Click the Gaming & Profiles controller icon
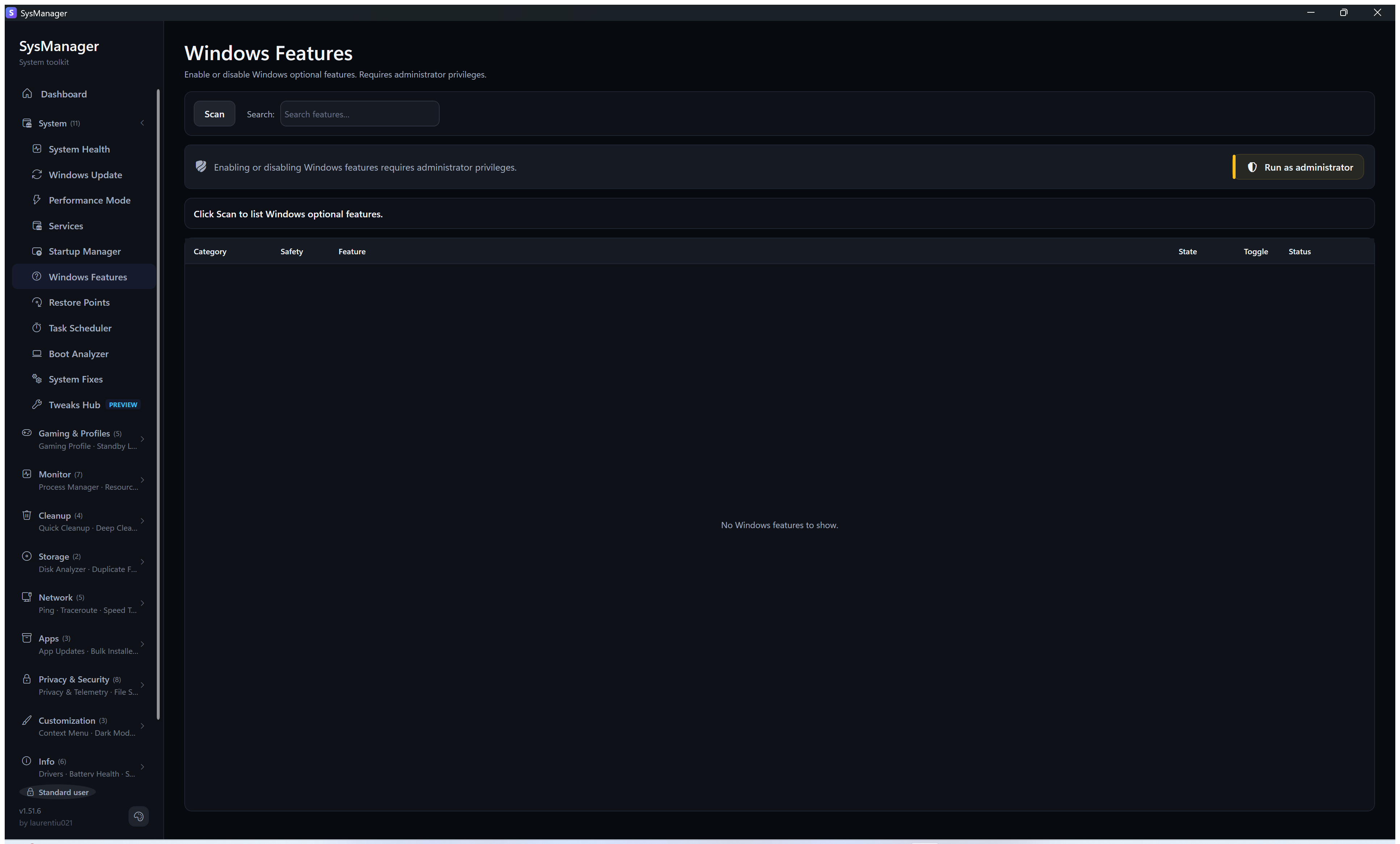This screenshot has width=1400, height=844. pos(27,433)
